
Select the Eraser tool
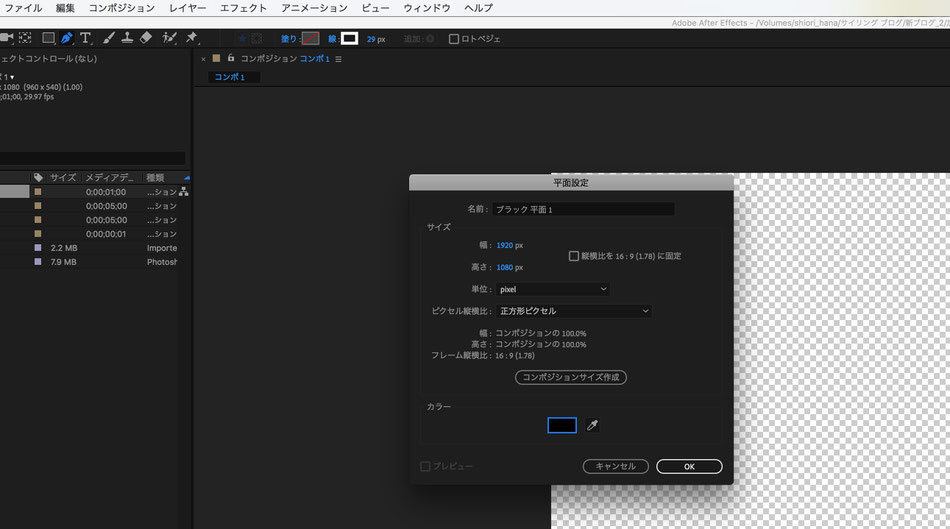[146, 38]
